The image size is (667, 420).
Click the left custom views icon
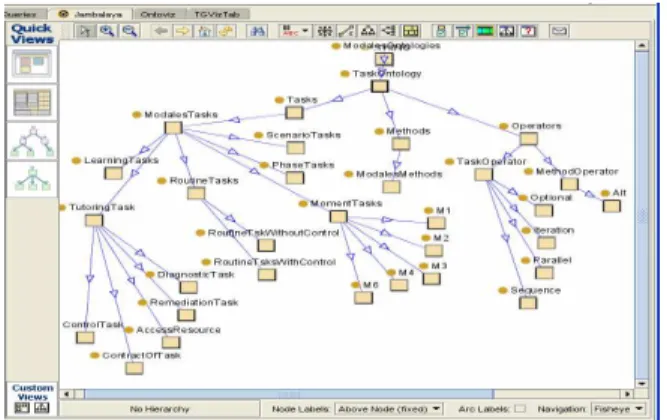click(22, 408)
